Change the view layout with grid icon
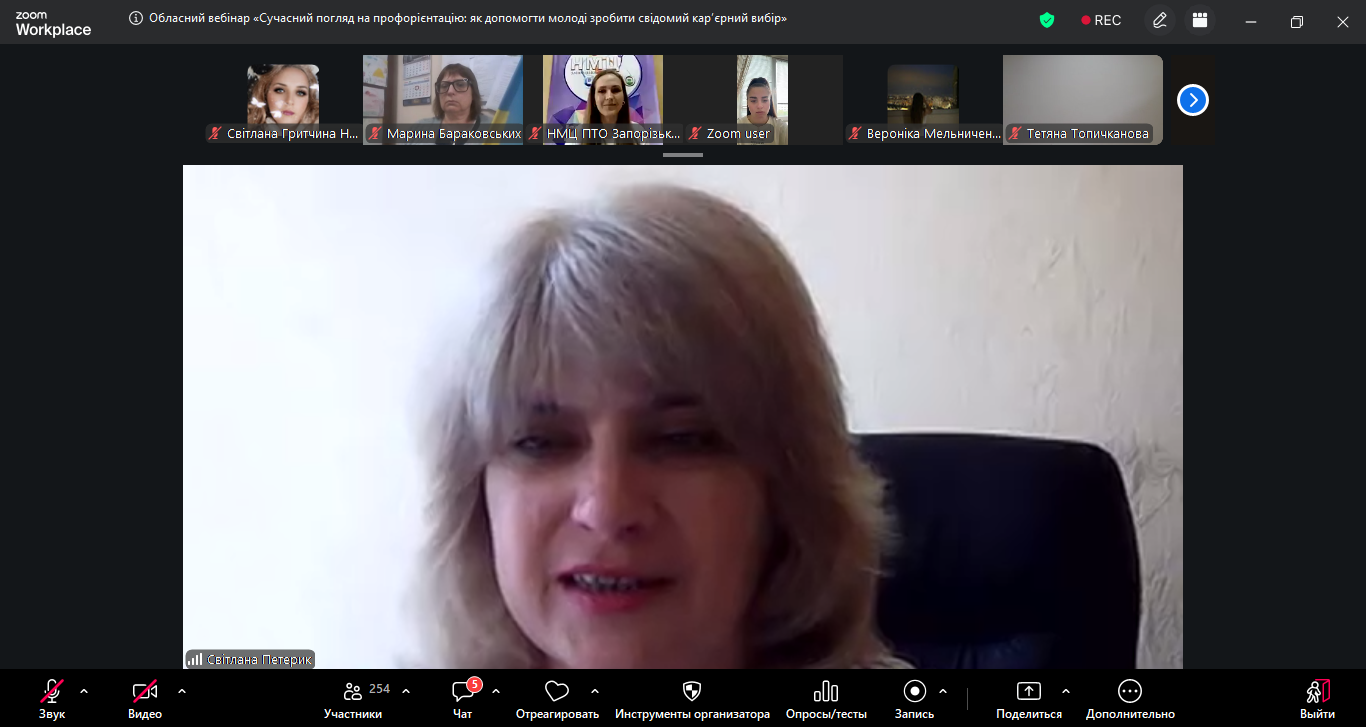Screen dimensions: 1366x728 (x=1200, y=20)
